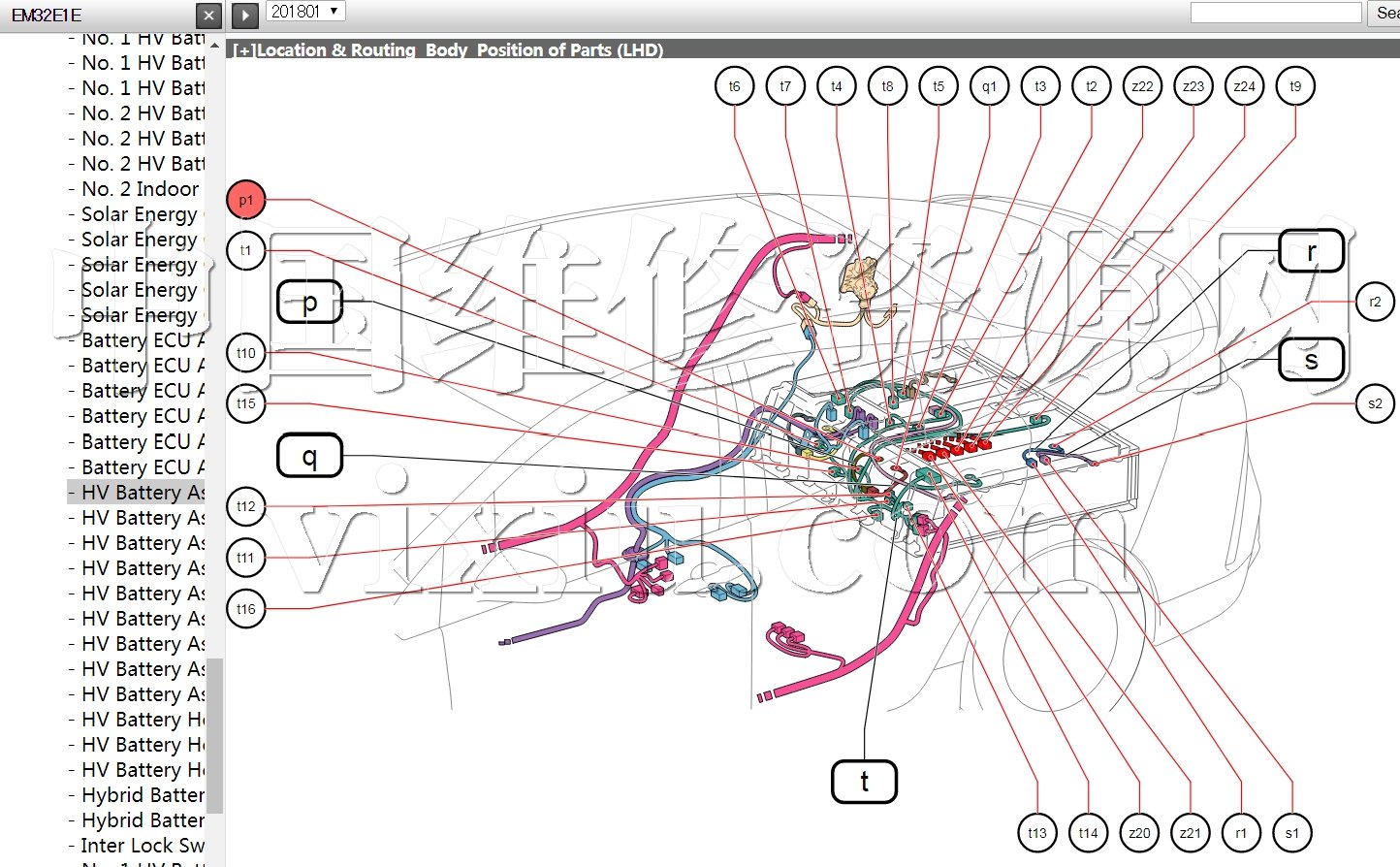Click the red highlighted p1 connector marker

[245, 200]
